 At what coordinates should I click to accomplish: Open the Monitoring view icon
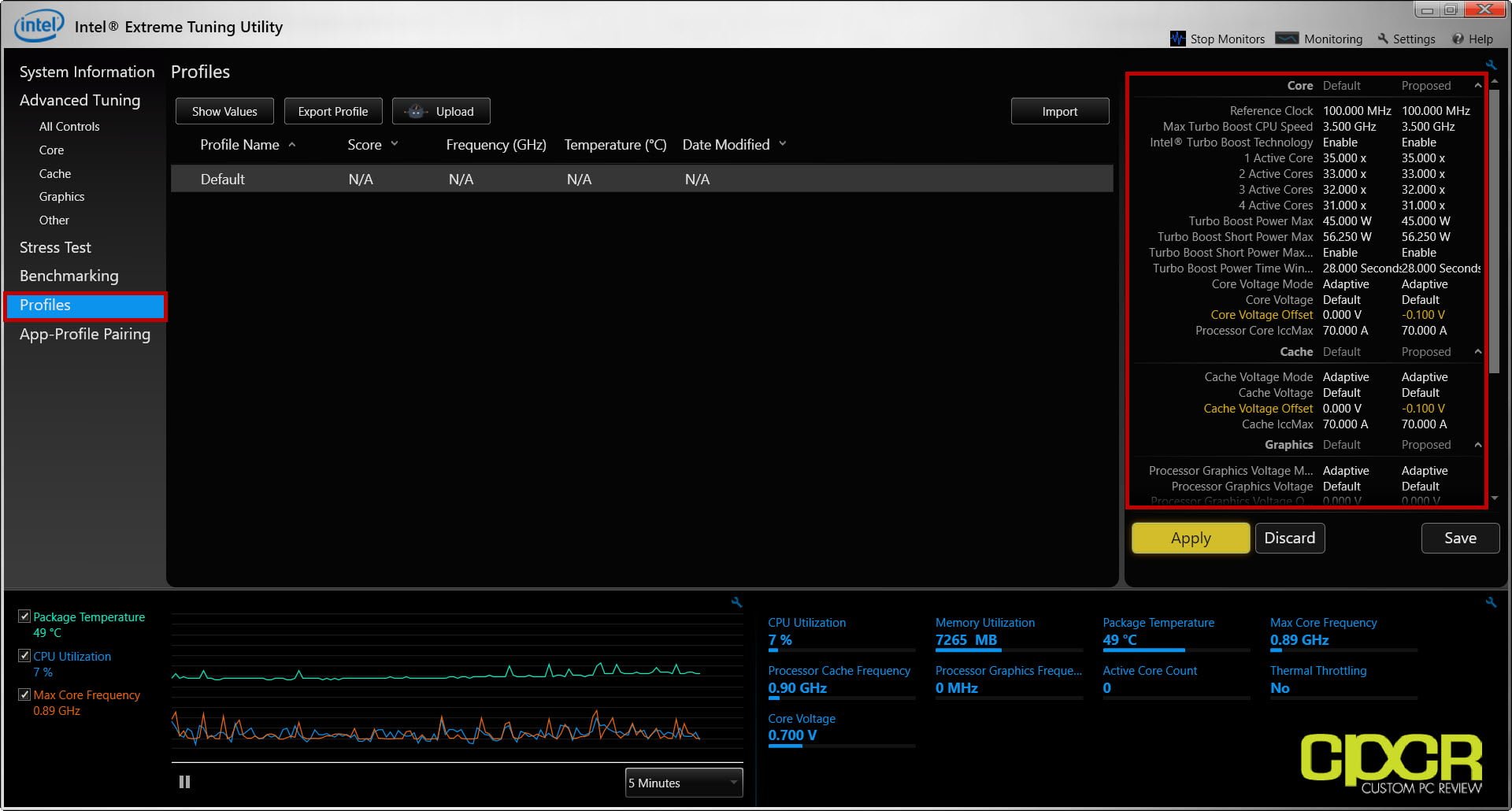pos(1287,38)
